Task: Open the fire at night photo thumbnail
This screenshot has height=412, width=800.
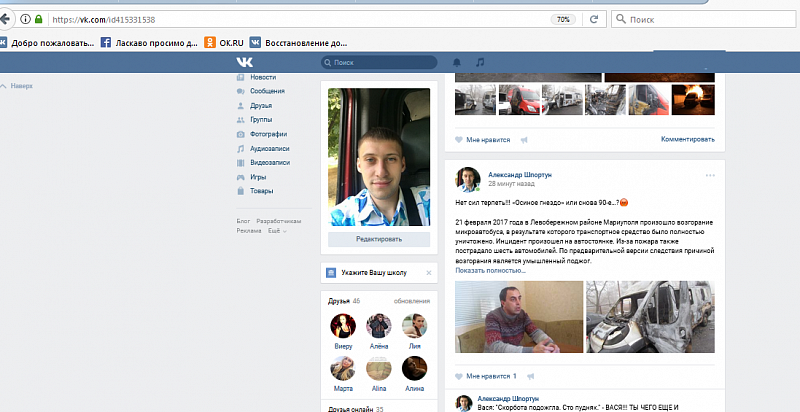Action: click(693, 99)
